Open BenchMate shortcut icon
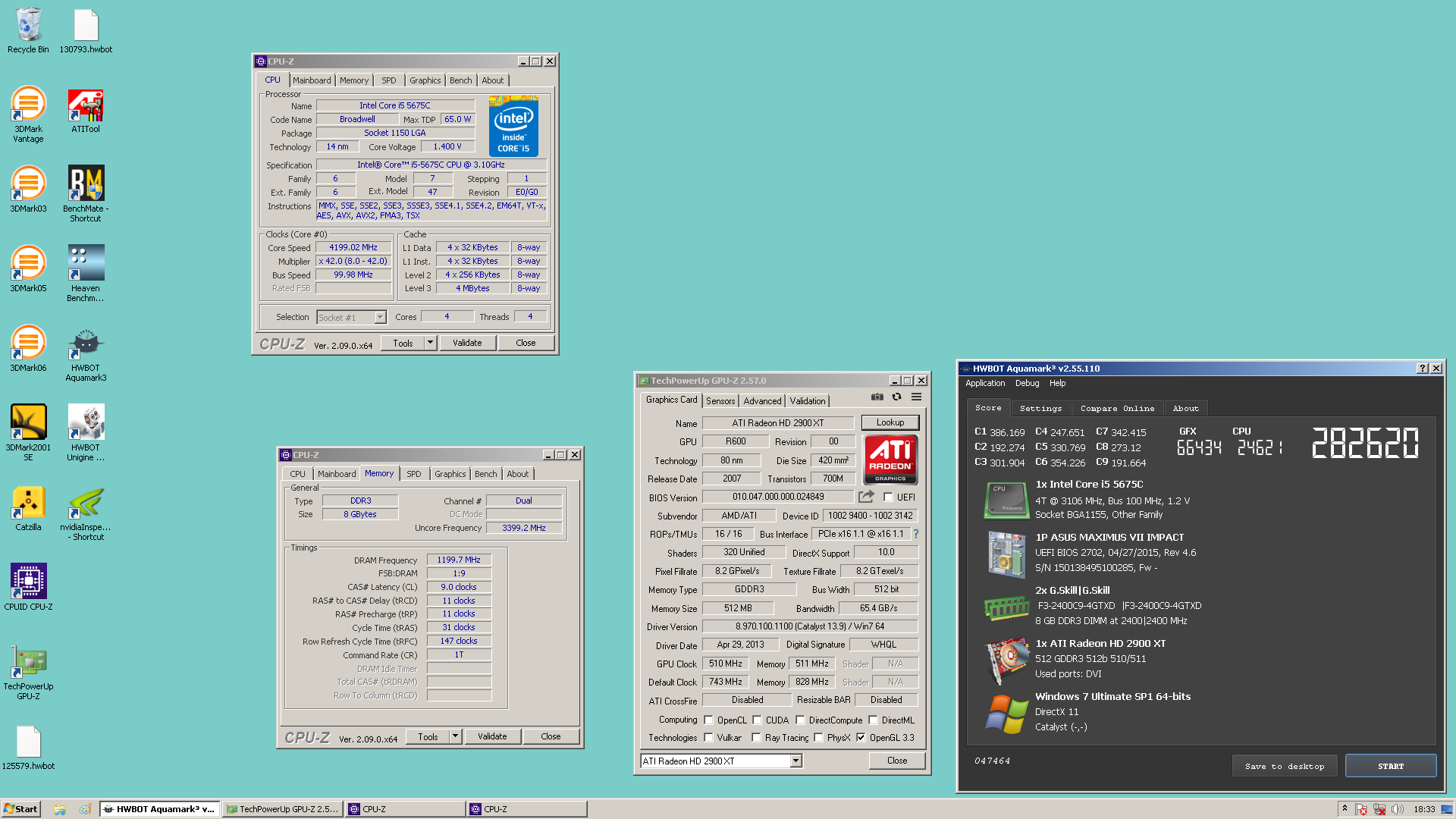This screenshot has height=819, width=1456. (x=86, y=194)
